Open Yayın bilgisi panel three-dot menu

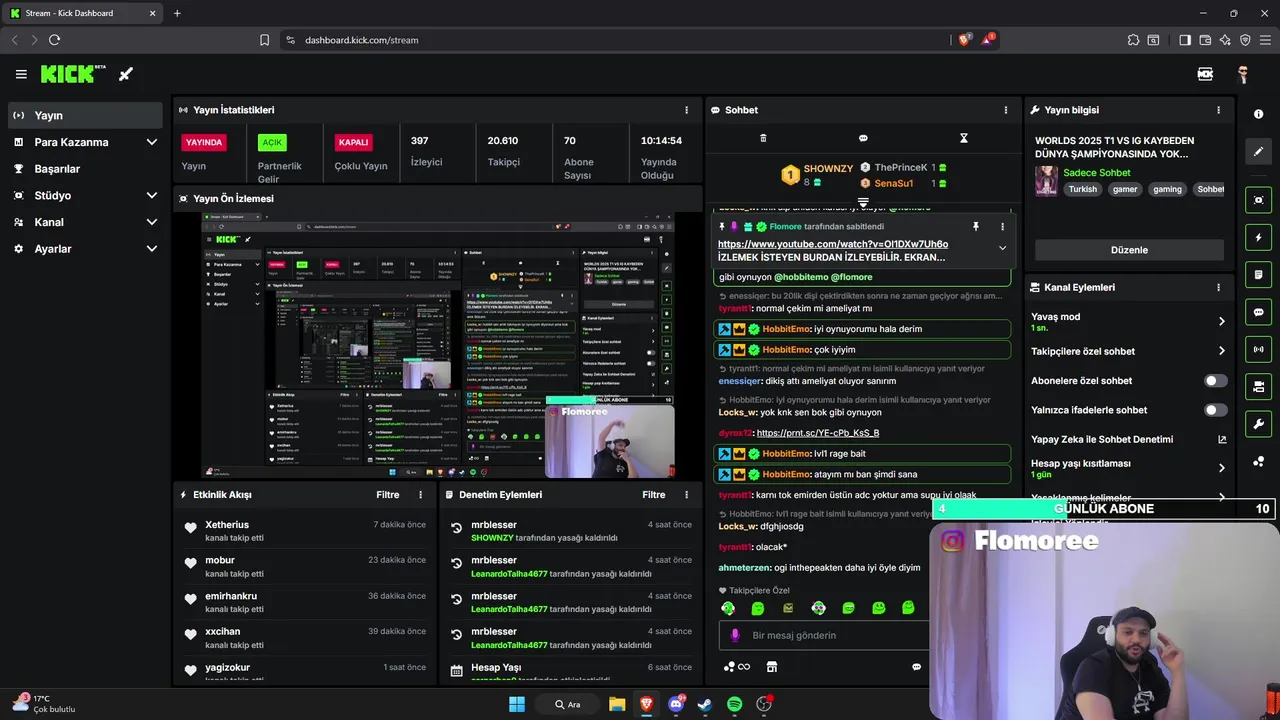1218,110
